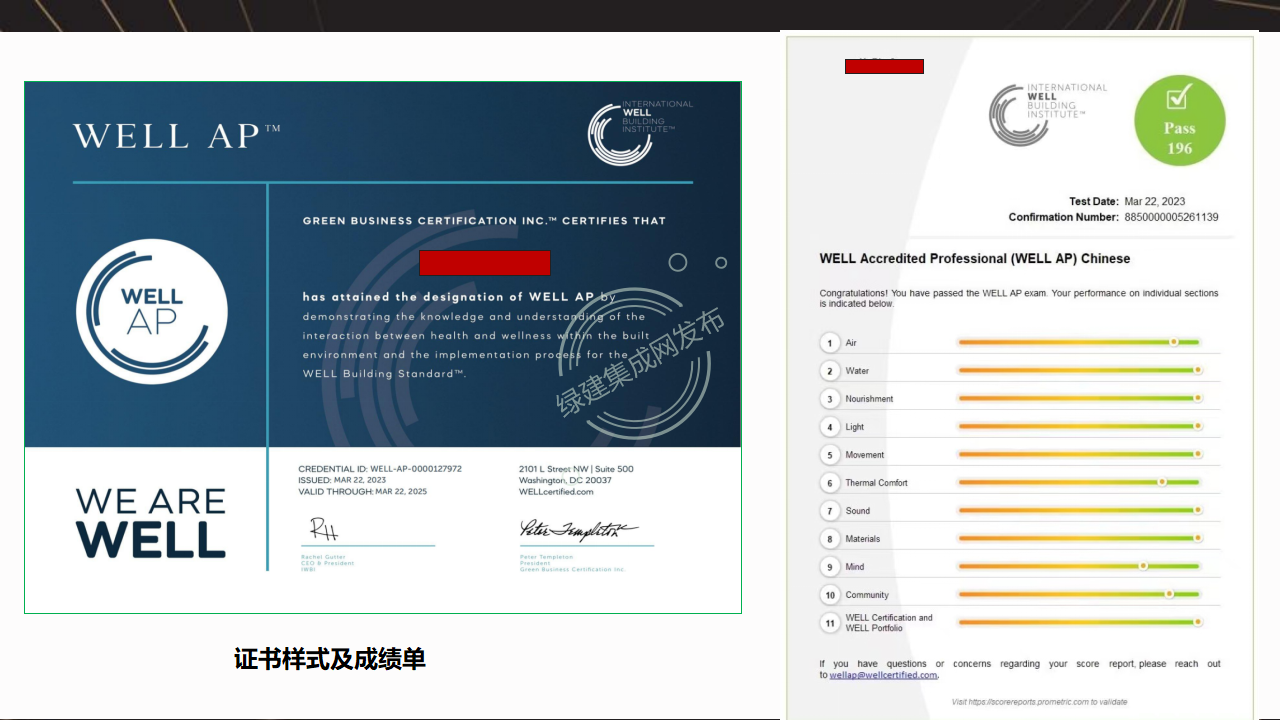Viewport: 1280px width, 720px height.
Task: Click the "Movement" section label
Action: tap(865, 455)
